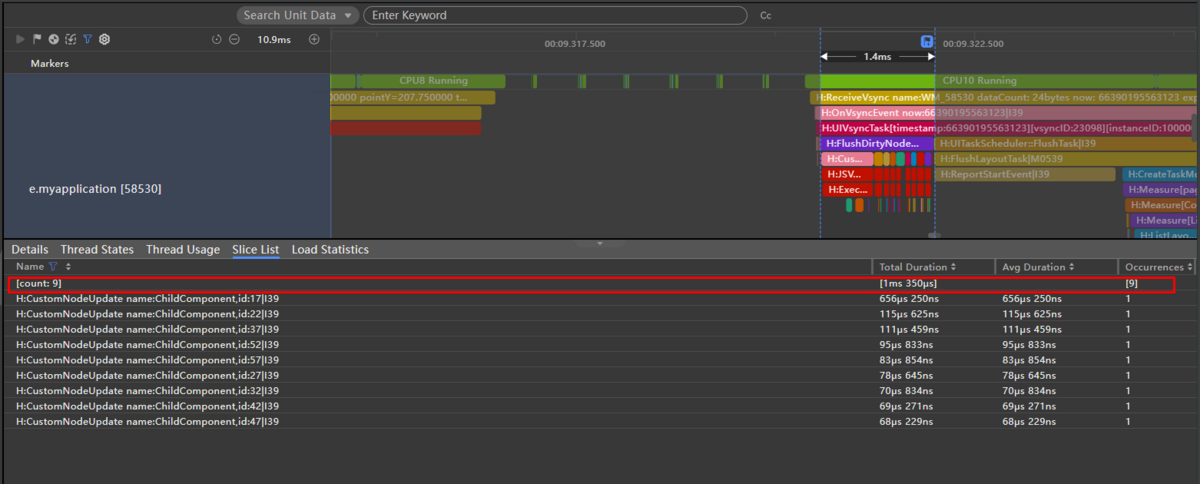Zoom in the timeline with the plus icon
This screenshot has width=1200, height=484.
click(314, 39)
